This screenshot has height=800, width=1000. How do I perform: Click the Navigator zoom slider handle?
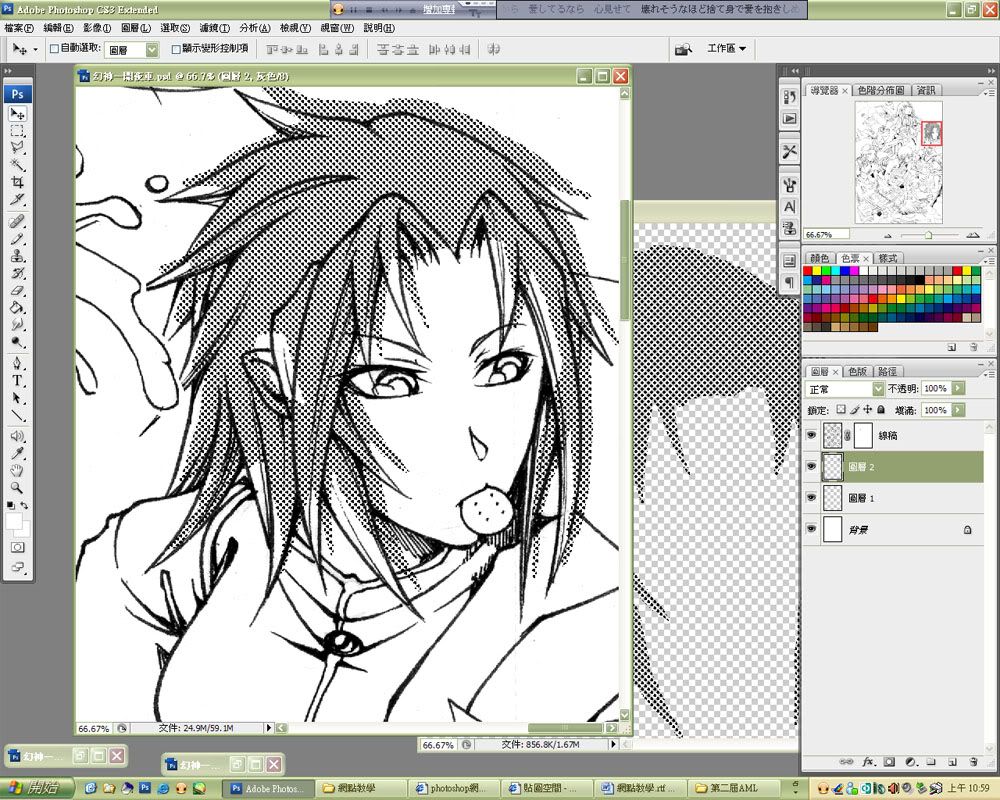928,235
